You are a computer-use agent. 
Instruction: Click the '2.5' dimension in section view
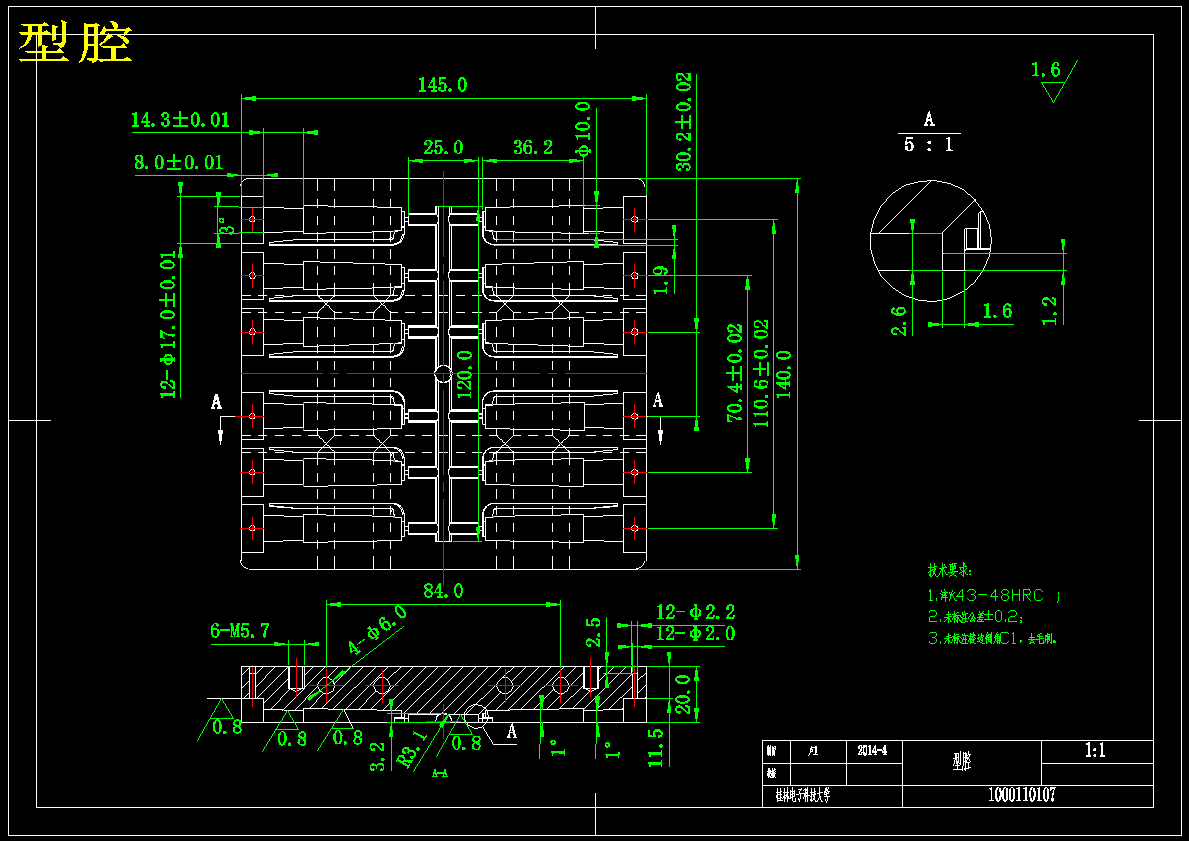(x=594, y=632)
